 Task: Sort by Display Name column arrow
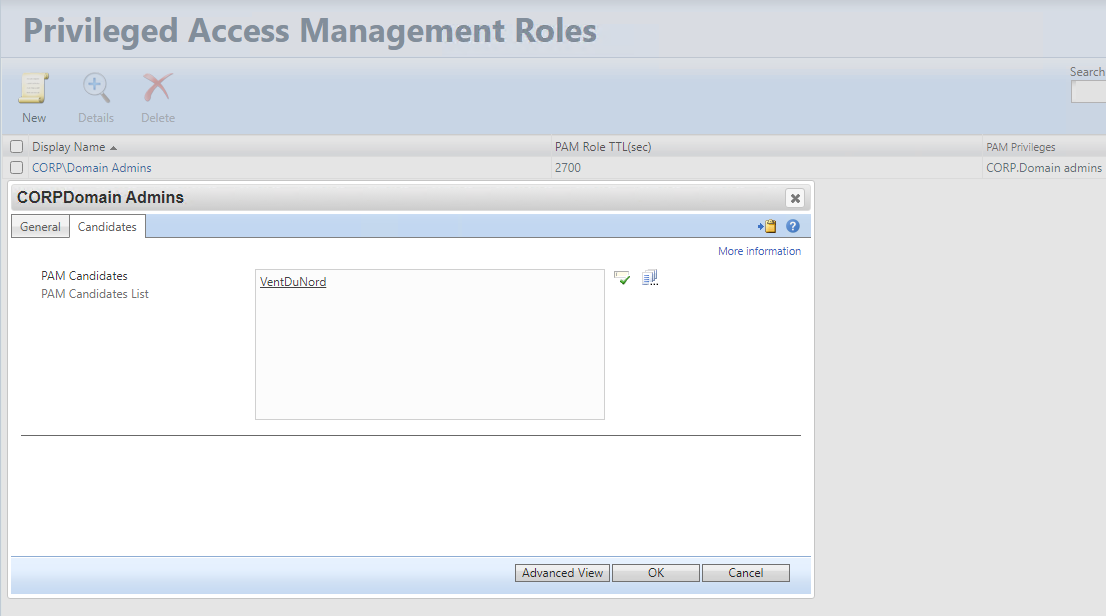[x=113, y=148]
